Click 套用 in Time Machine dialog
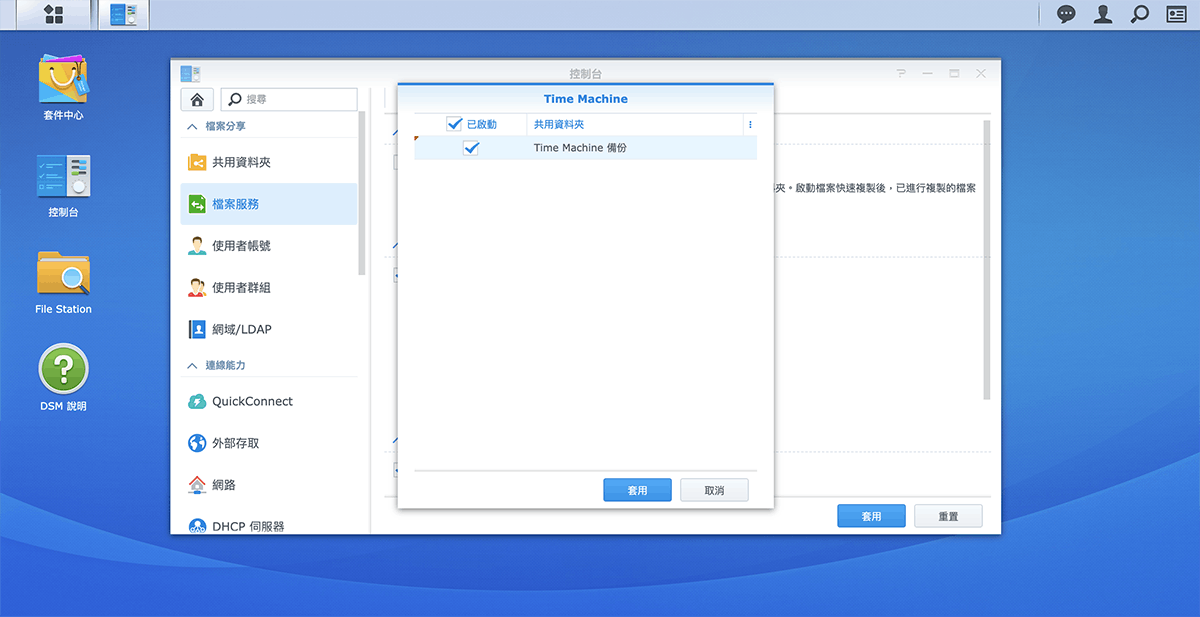Image resolution: width=1200 pixels, height=617 pixels. 637,490
